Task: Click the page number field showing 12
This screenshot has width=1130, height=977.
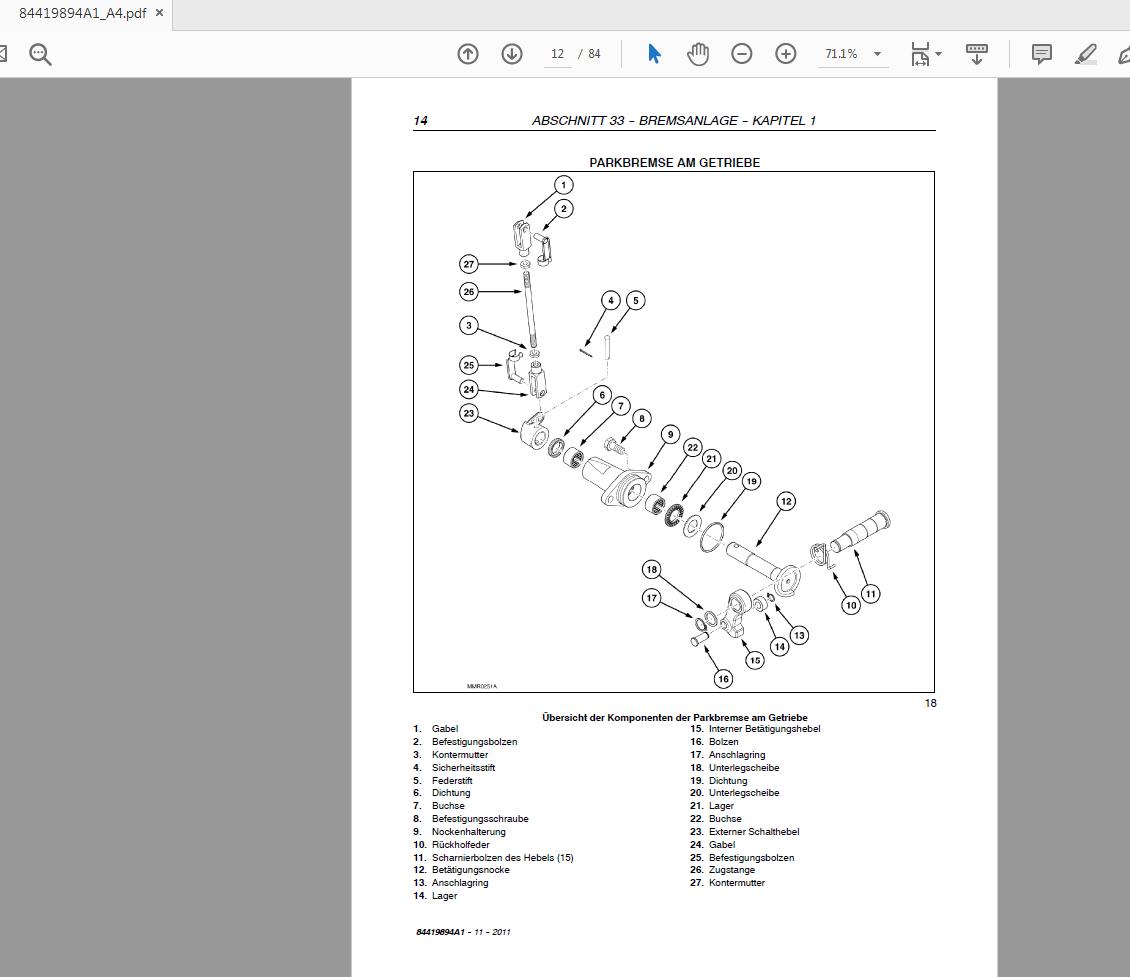Action: pyautogui.click(x=557, y=54)
